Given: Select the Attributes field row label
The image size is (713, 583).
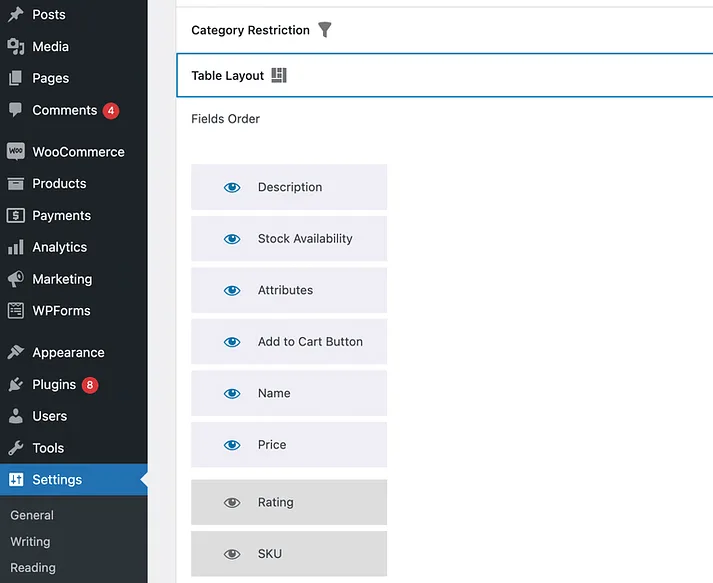Looking at the screenshot, I should tap(286, 290).
